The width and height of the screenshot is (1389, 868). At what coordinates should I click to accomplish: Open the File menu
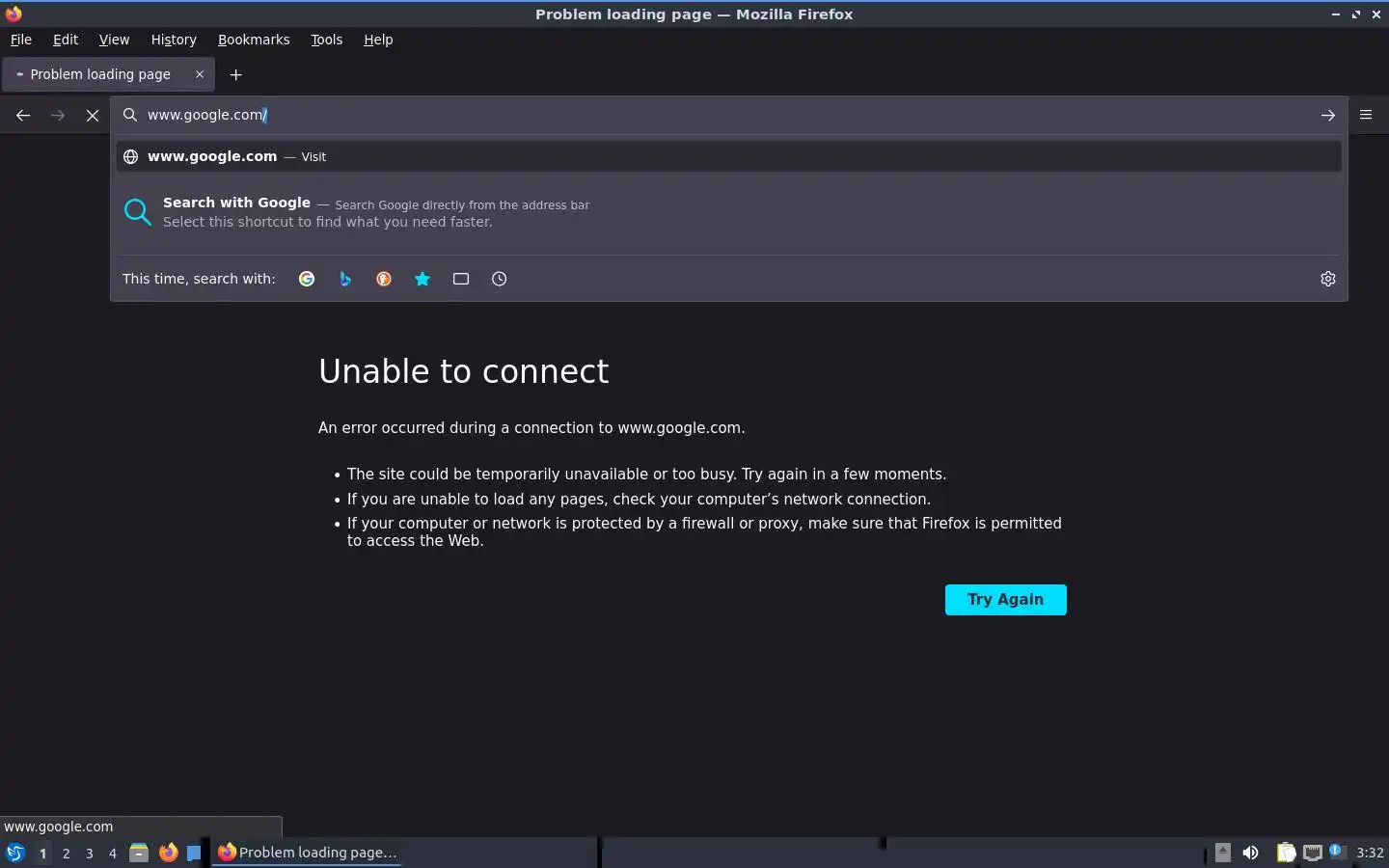pyautogui.click(x=21, y=40)
